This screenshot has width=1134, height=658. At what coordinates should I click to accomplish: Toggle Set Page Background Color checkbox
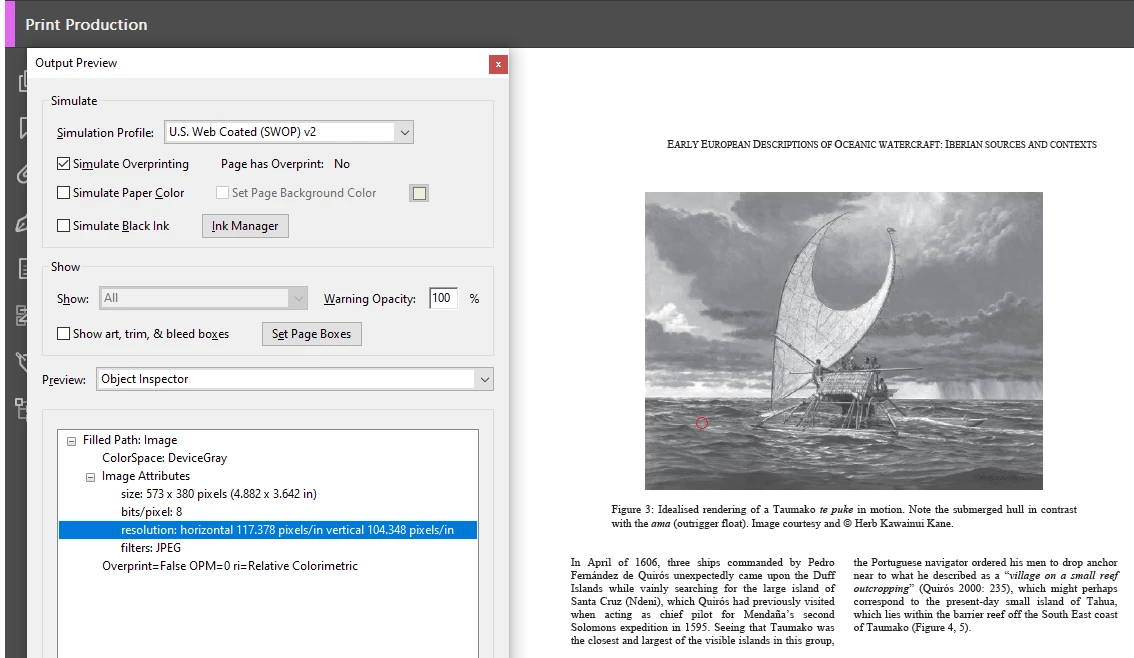[223, 193]
